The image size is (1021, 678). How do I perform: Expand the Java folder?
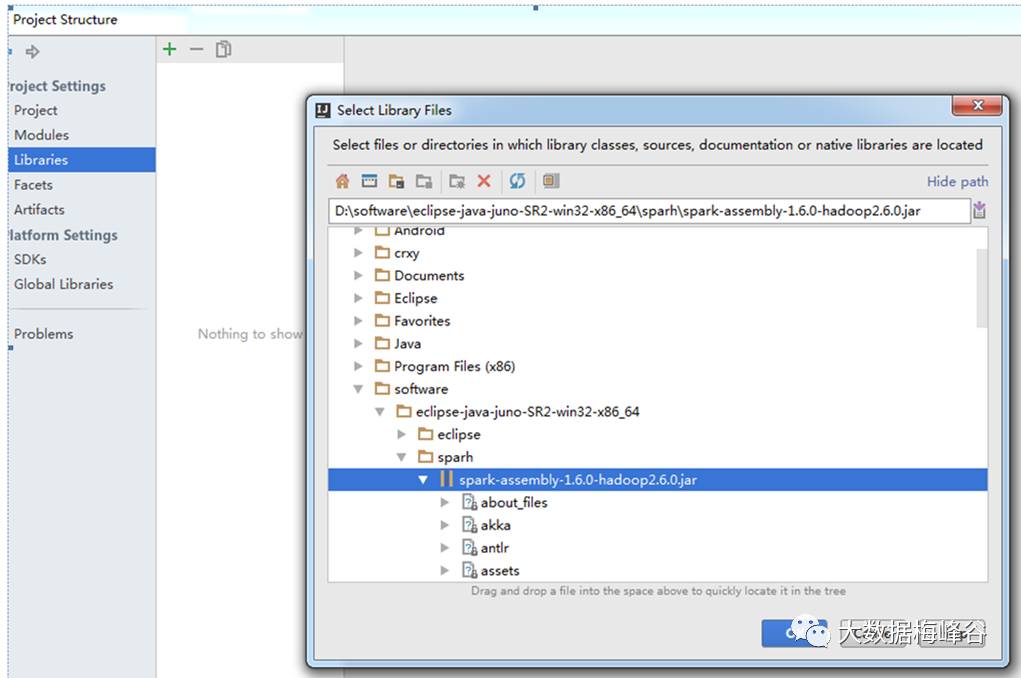pos(358,343)
